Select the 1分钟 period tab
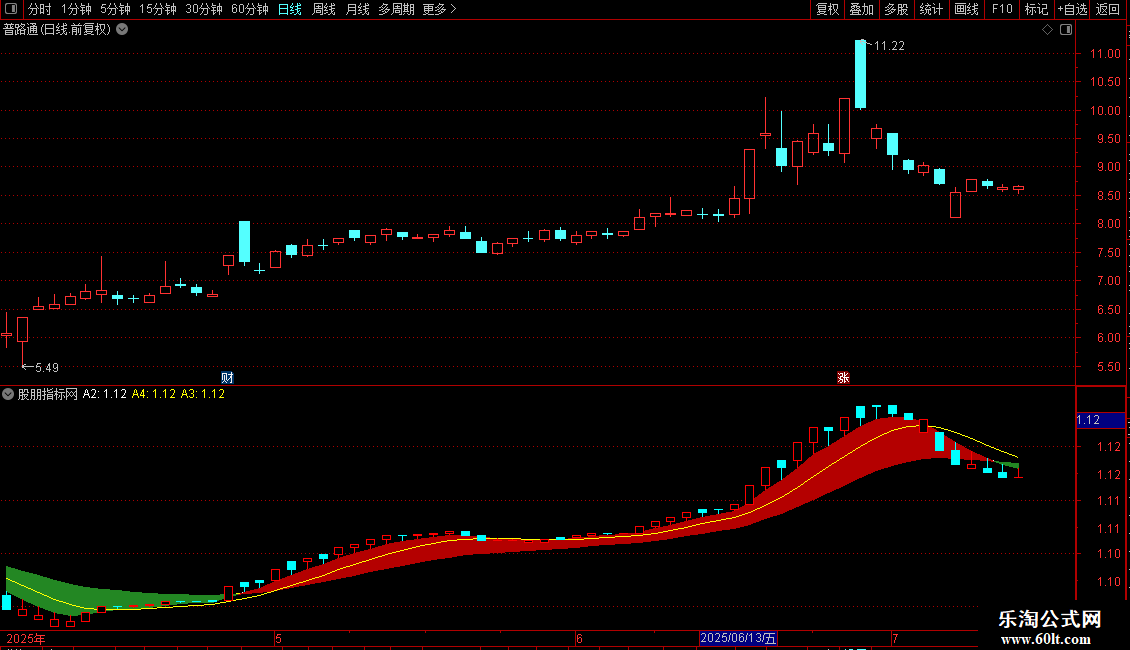Viewport: 1130px width, 650px height. 76,9
